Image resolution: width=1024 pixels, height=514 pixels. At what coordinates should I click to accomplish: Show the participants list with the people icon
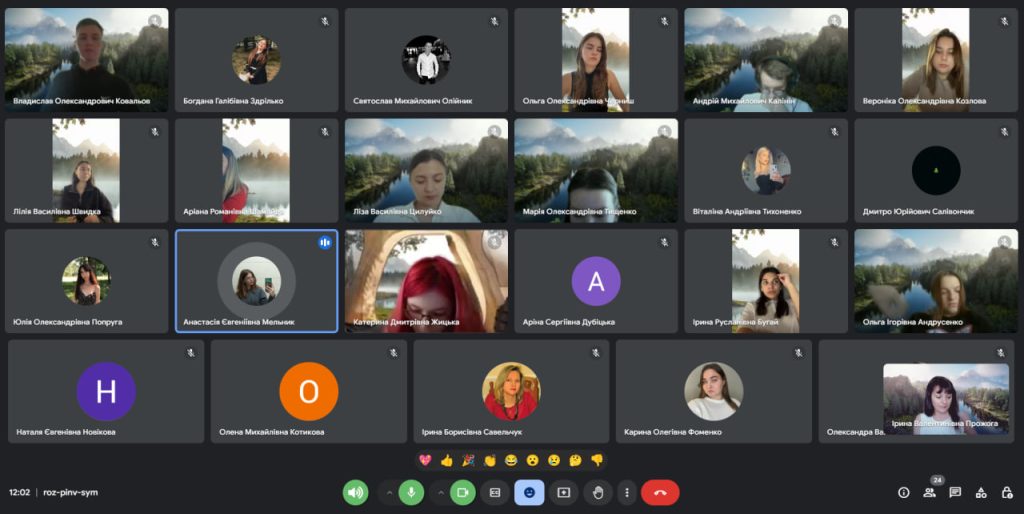[929, 492]
